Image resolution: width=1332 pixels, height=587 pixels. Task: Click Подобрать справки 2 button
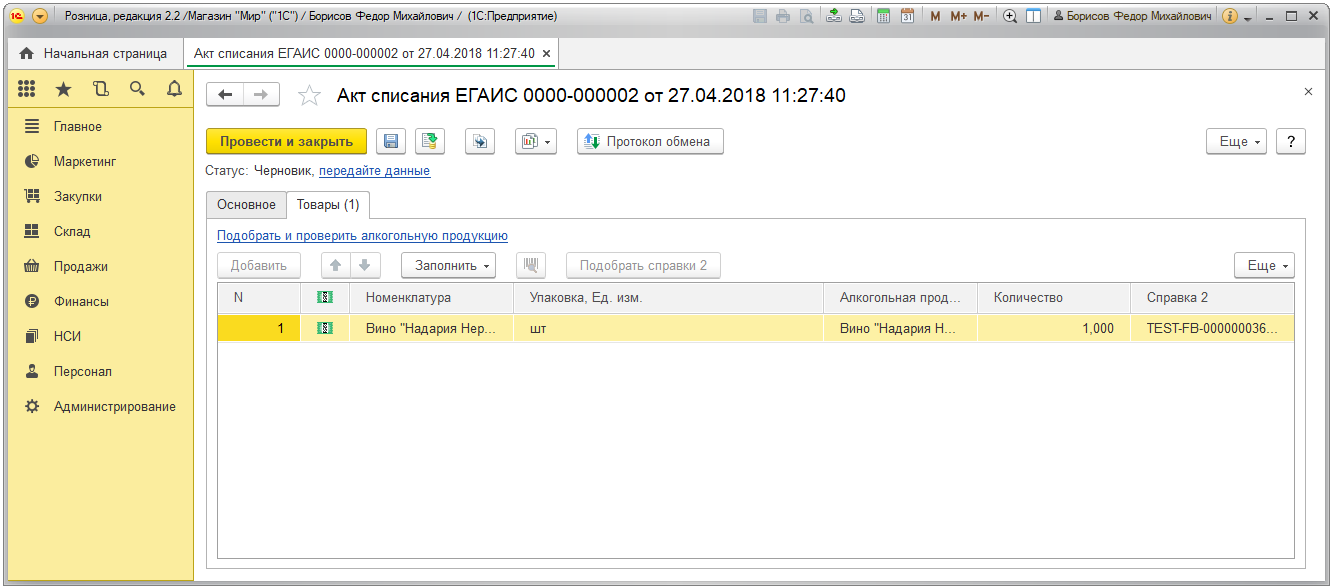643,266
